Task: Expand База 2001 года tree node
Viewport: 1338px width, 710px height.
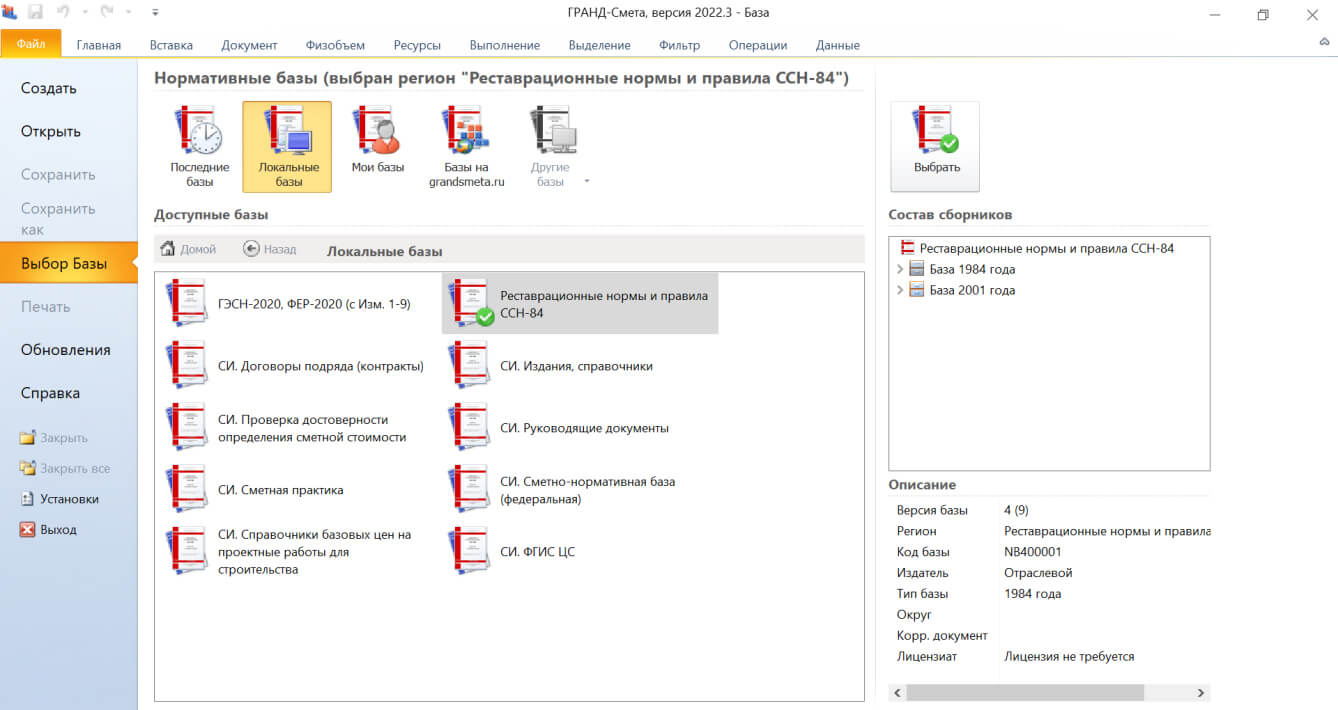Action: pos(899,290)
